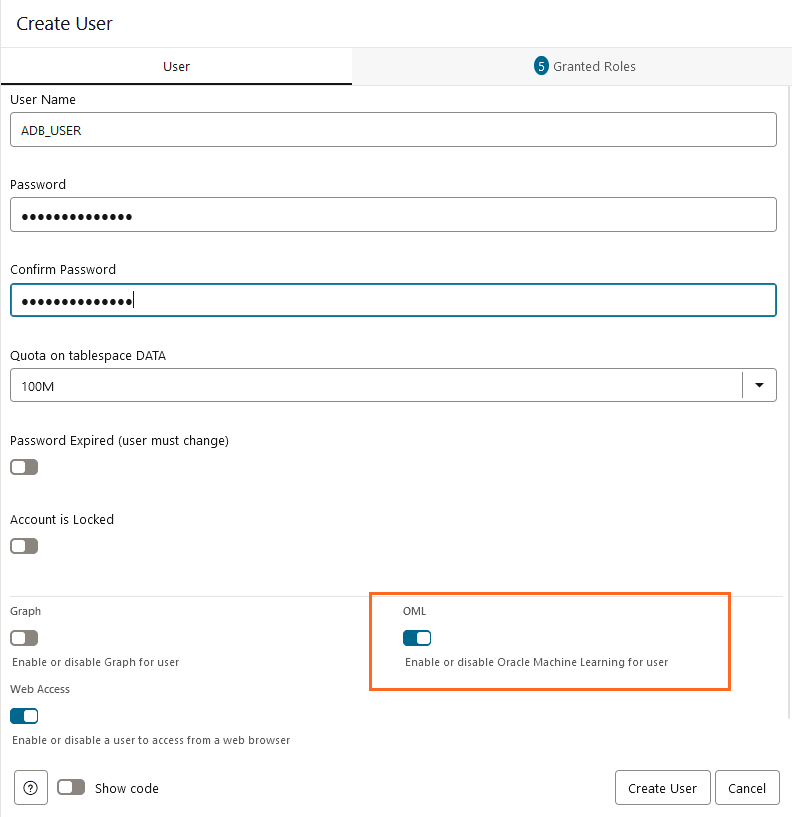Focus the Password input field
This screenshot has height=817, width=792.
392,214
